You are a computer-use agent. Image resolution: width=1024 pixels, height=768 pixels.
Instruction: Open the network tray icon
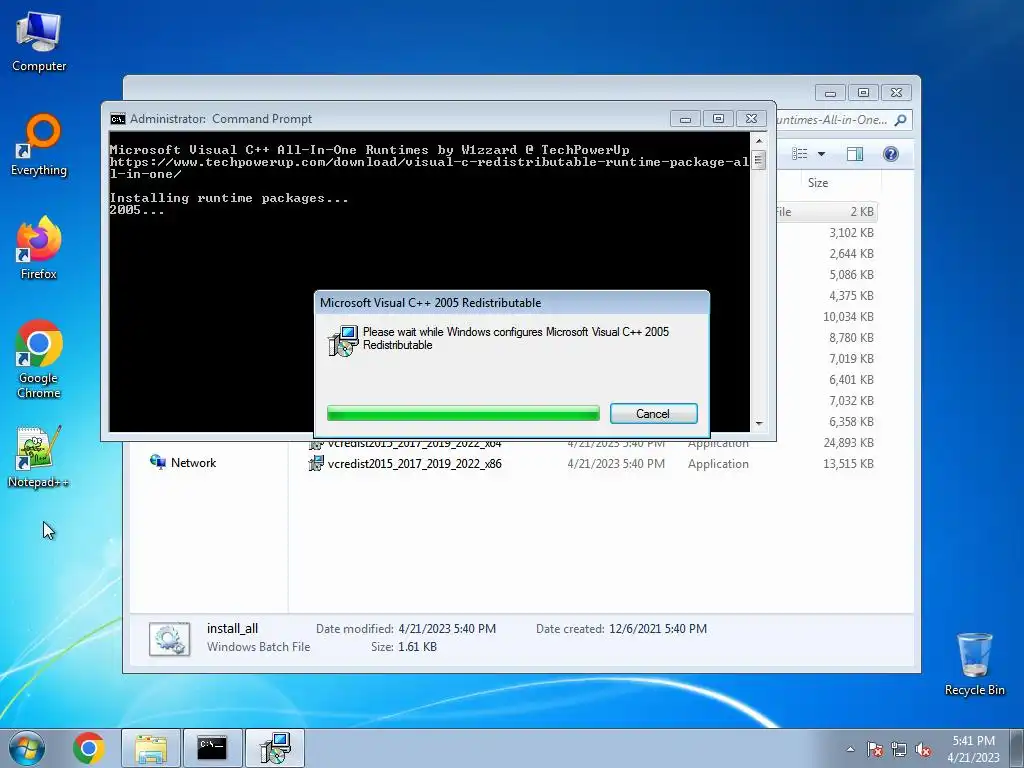click(x=899, y=749)
